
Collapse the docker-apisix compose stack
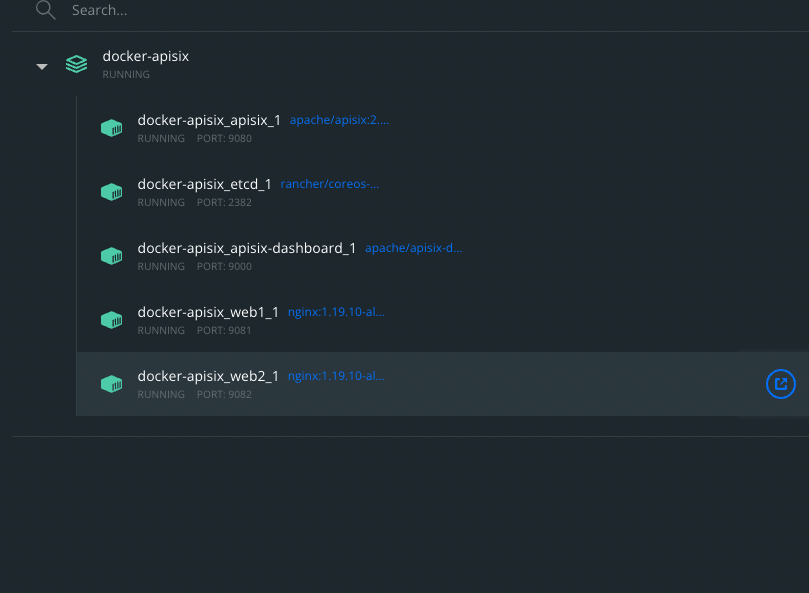[42, 67]
